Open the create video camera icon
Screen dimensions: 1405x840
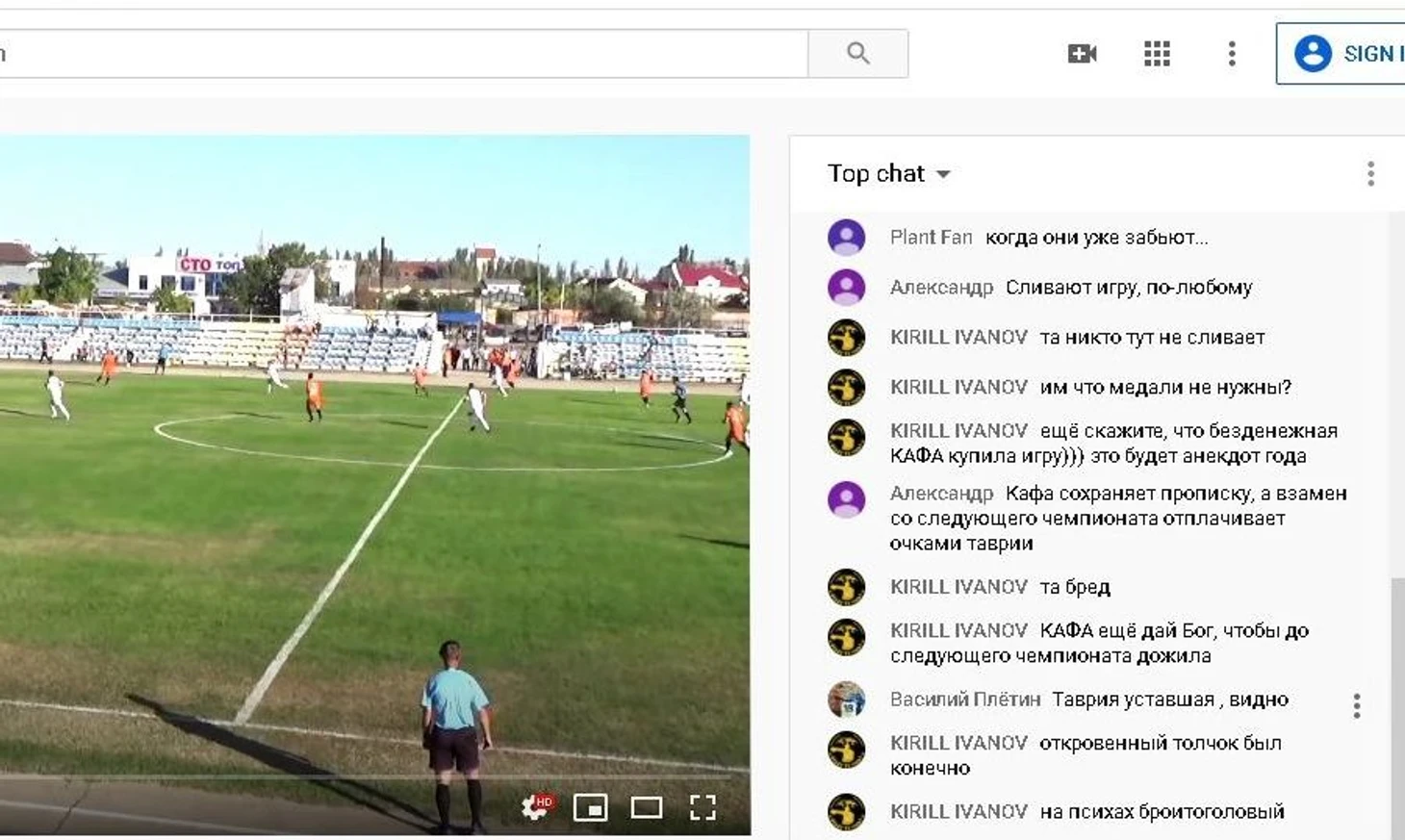pyautogui.click(x=1082, y=54)
